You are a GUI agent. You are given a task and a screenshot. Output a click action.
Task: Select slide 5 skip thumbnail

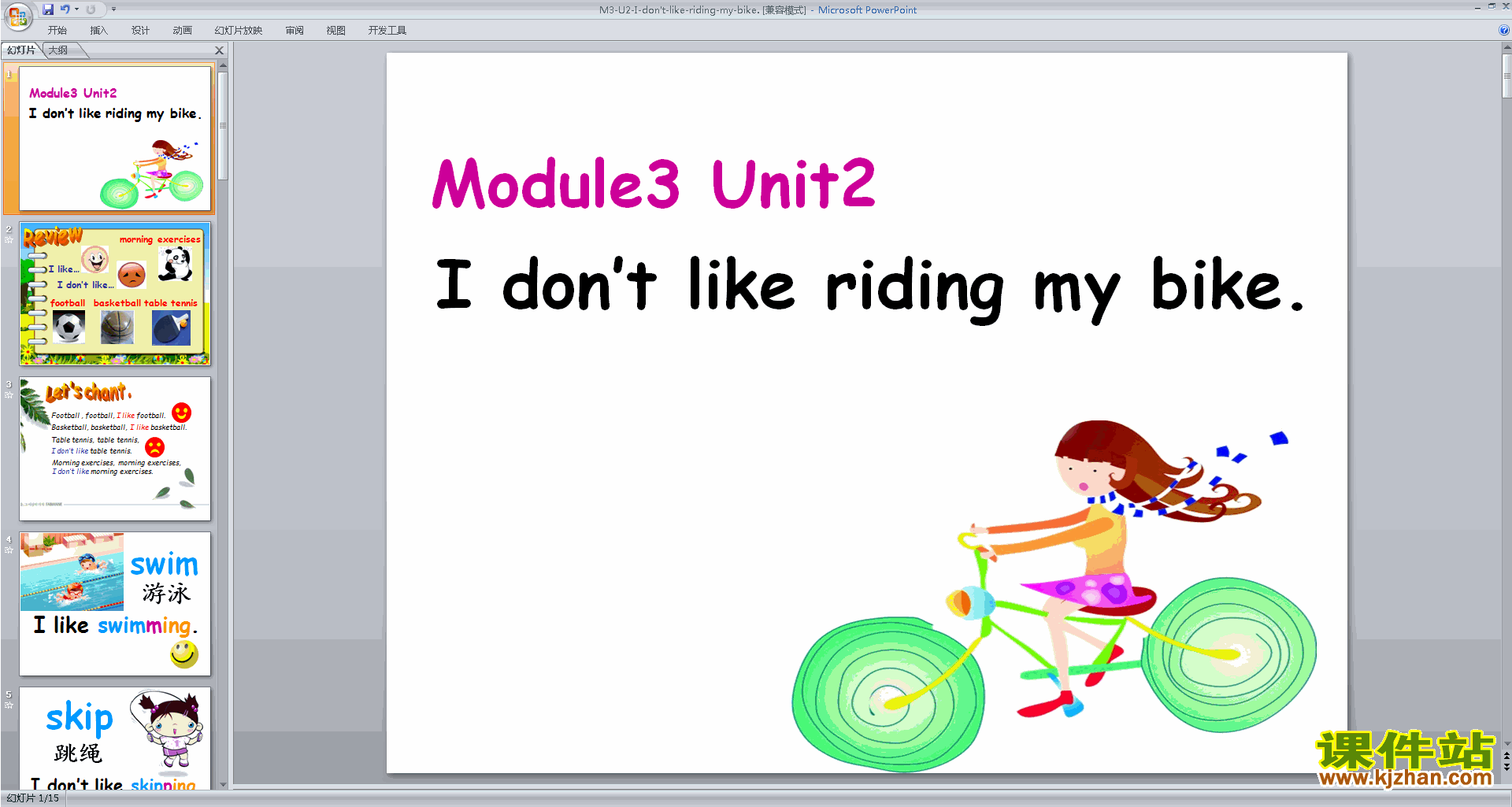(115, 739)
